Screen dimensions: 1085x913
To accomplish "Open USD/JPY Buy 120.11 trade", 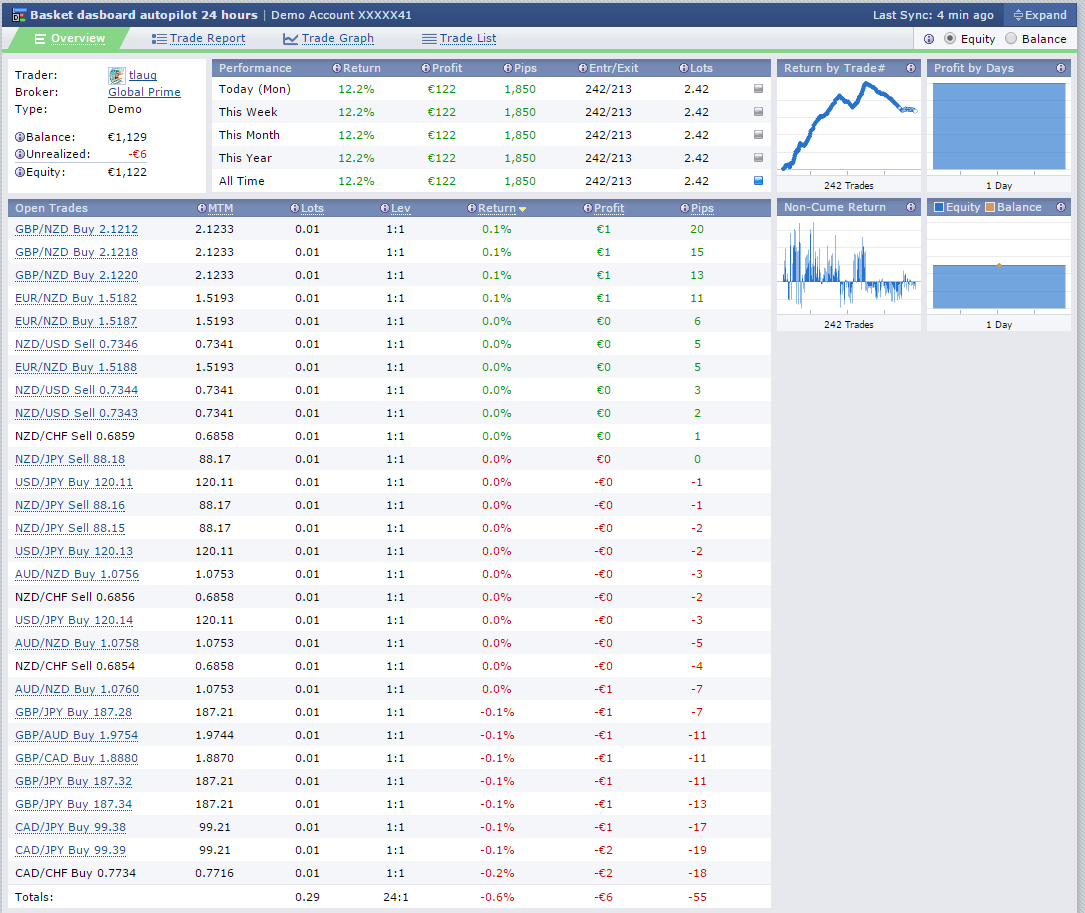I will coord(73,482).
